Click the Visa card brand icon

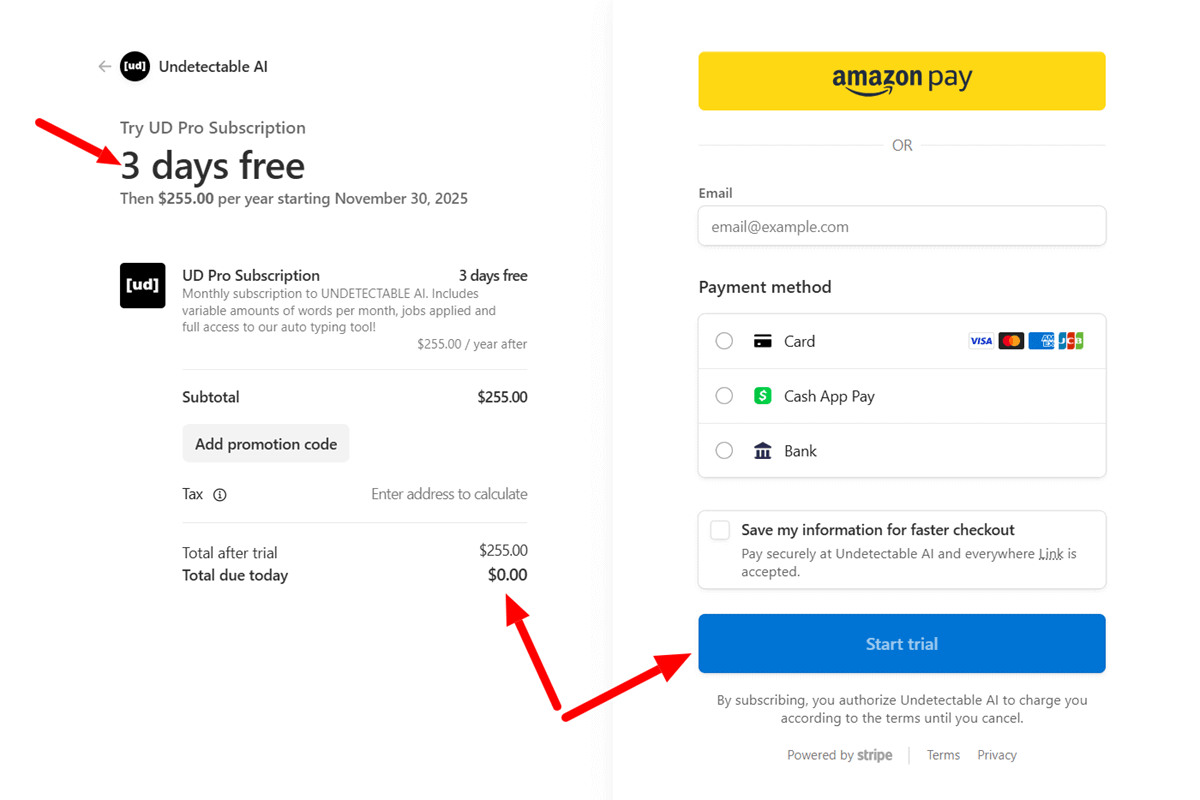click(x=981, y=340)
